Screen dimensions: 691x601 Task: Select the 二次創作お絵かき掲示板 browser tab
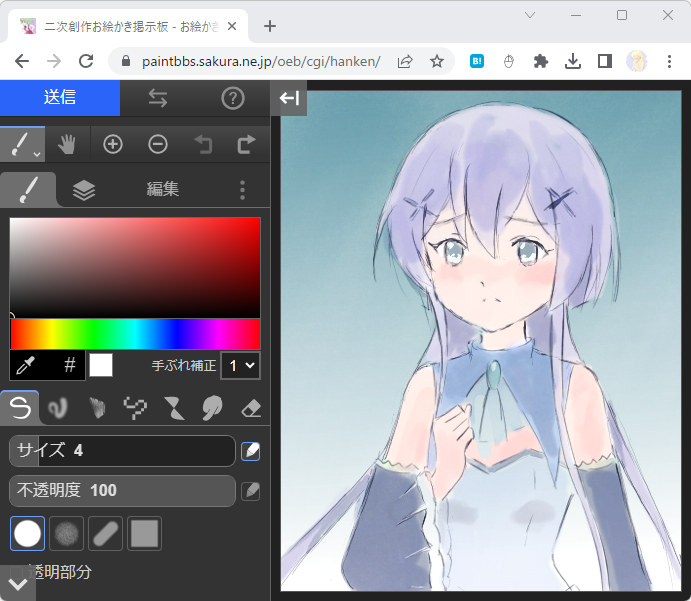pos(128,26)
